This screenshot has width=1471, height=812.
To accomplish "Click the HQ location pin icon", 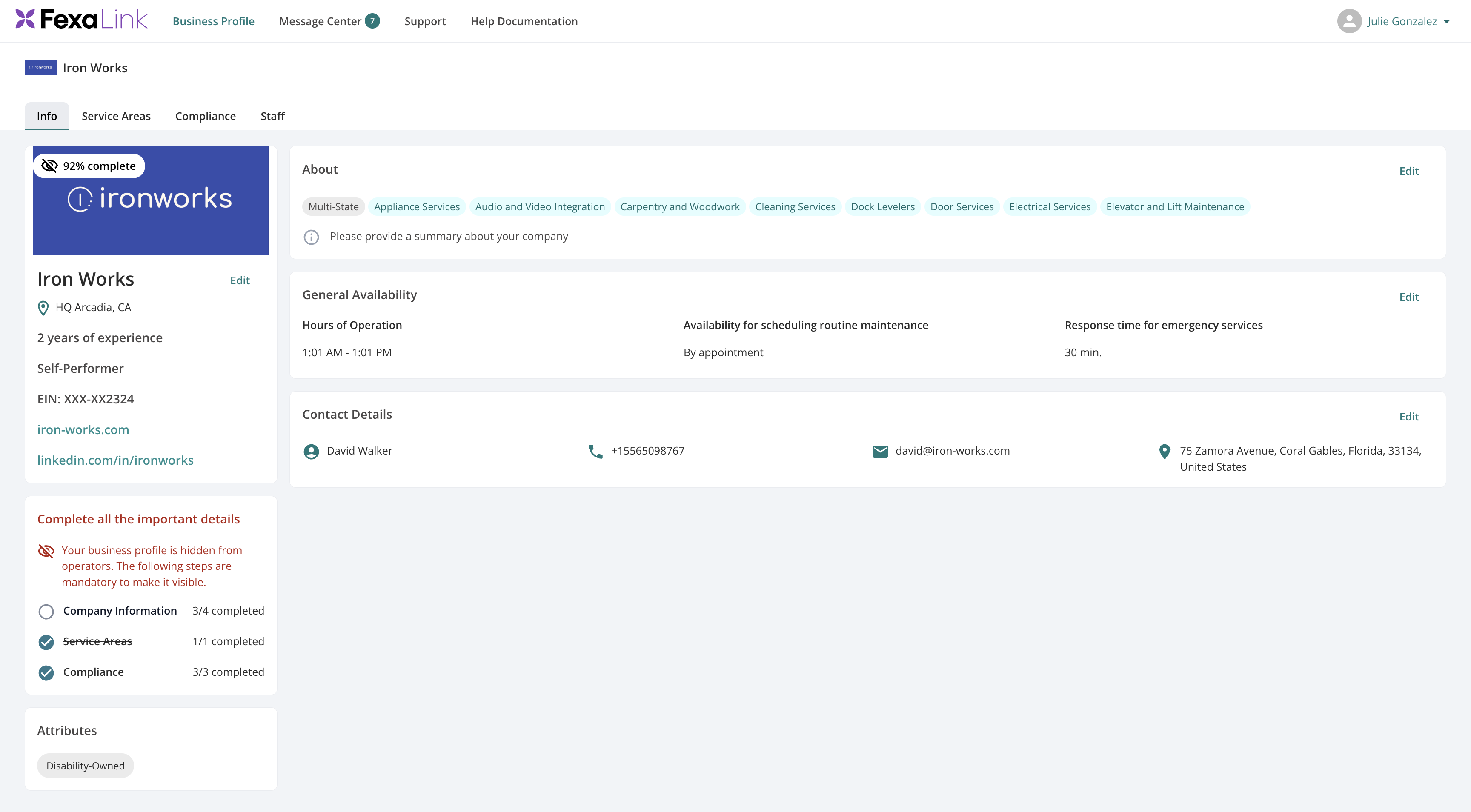I will 43,308.
